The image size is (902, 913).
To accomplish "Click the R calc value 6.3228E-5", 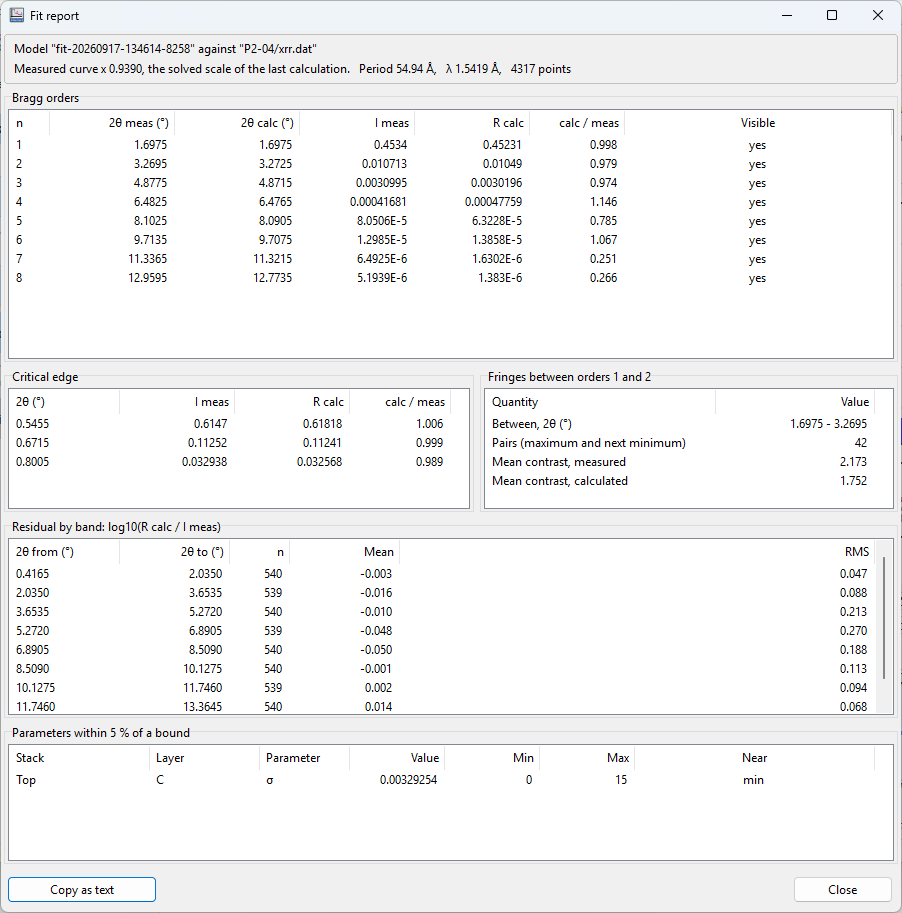I will (497, 221).
